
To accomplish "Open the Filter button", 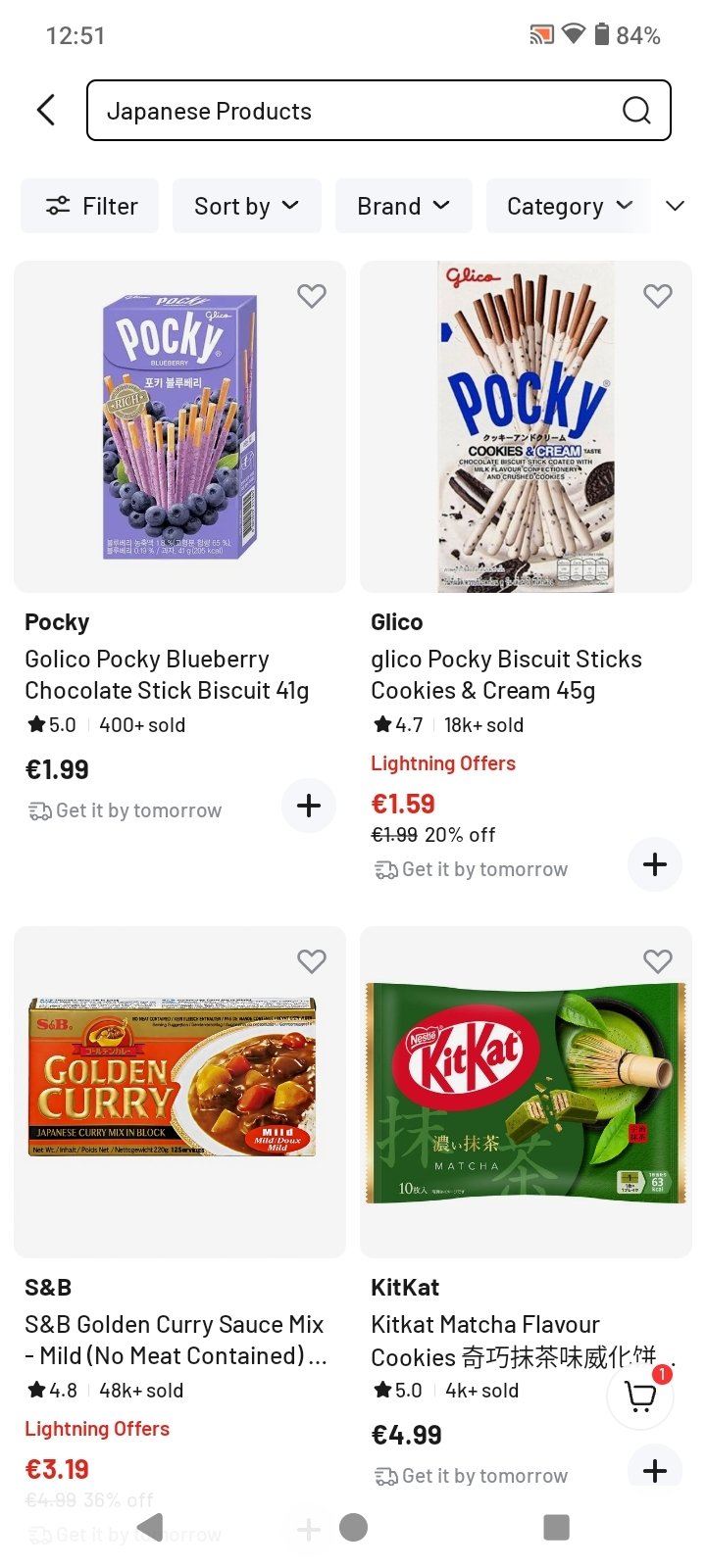I will 90,206.
